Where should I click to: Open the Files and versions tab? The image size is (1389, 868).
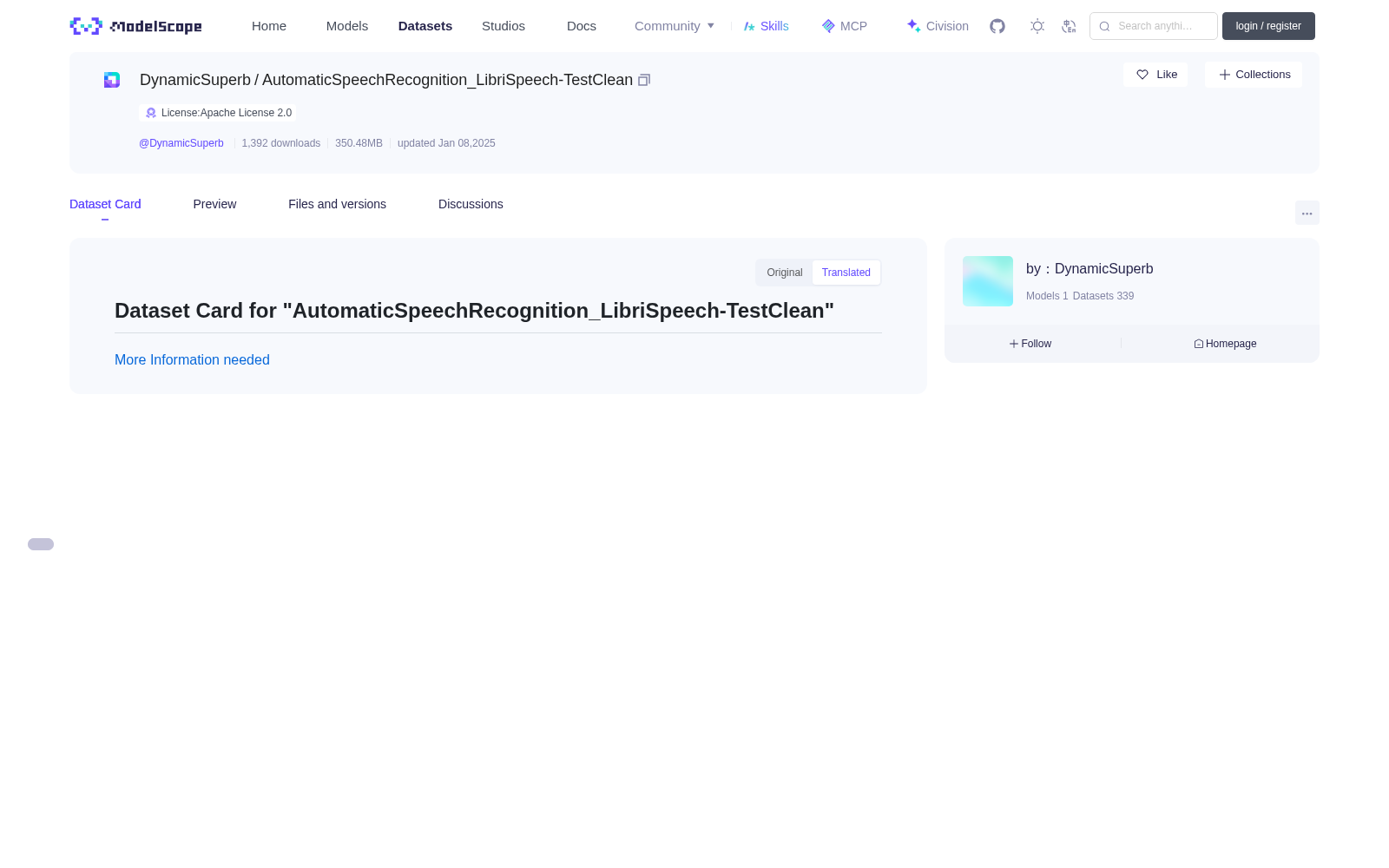pos(337,204)
